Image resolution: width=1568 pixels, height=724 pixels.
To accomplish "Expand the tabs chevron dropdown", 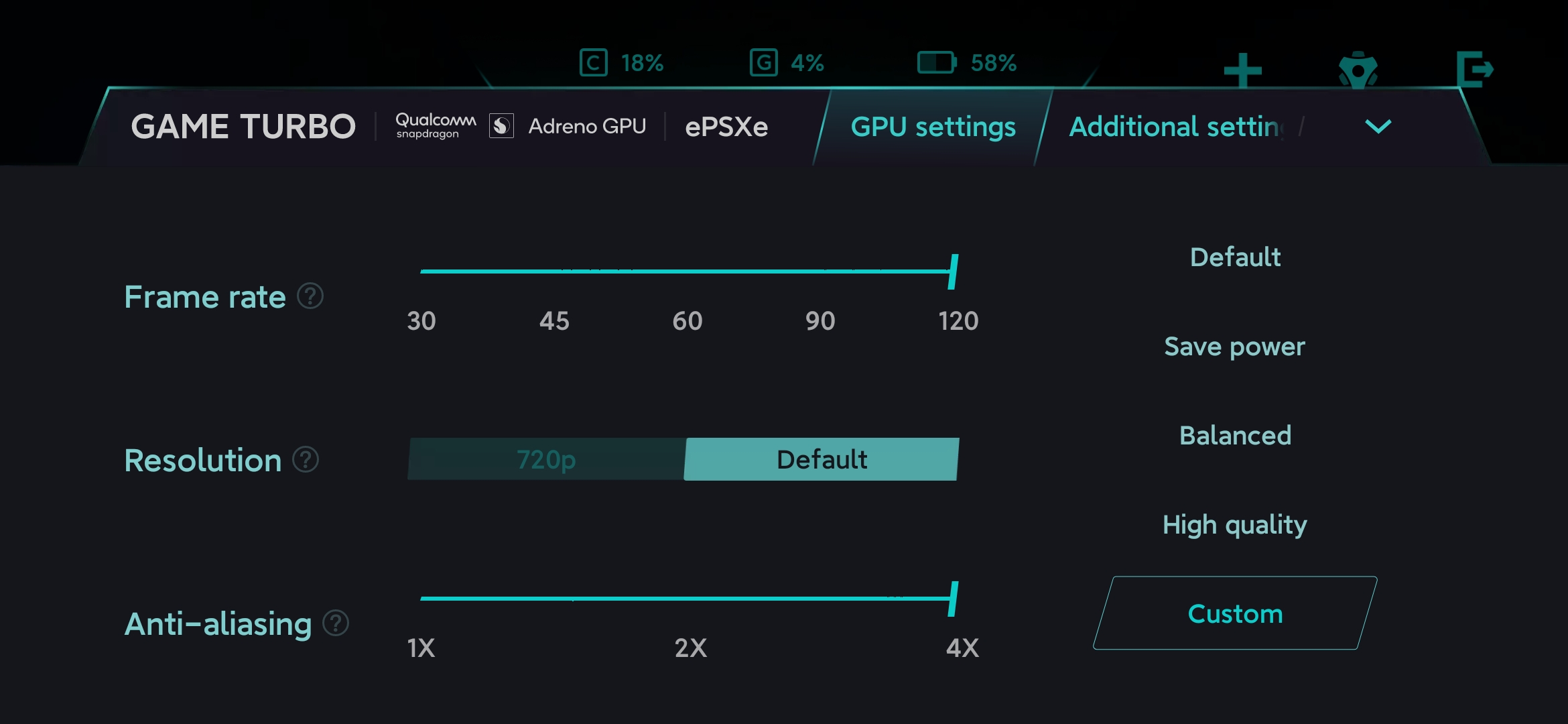I will pyautogui.click(x=1378, y=127).
